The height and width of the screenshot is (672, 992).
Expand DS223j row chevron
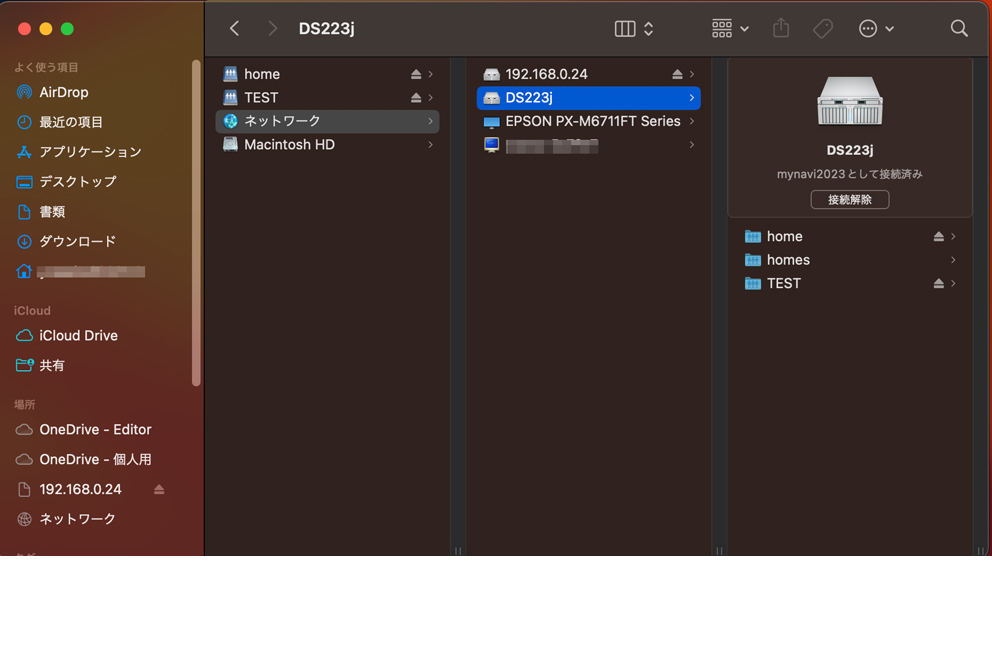tap(691, 97)
